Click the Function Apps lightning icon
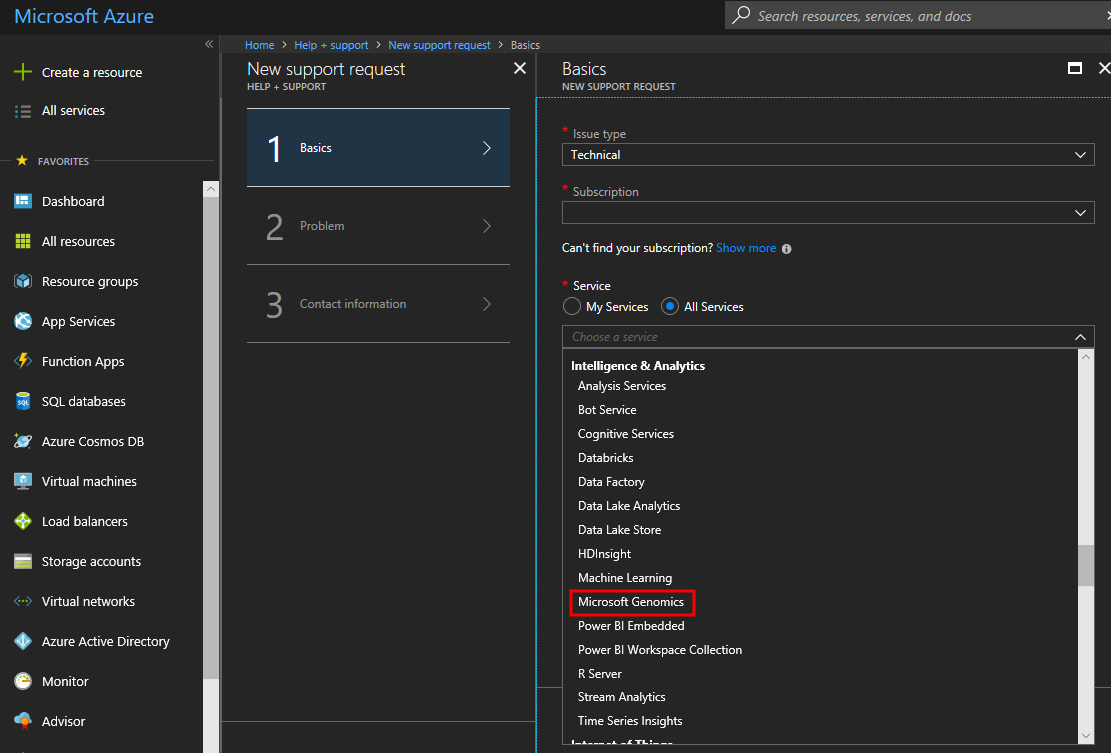The width and height of the screenshot is (1111, 753). (23, 361)
